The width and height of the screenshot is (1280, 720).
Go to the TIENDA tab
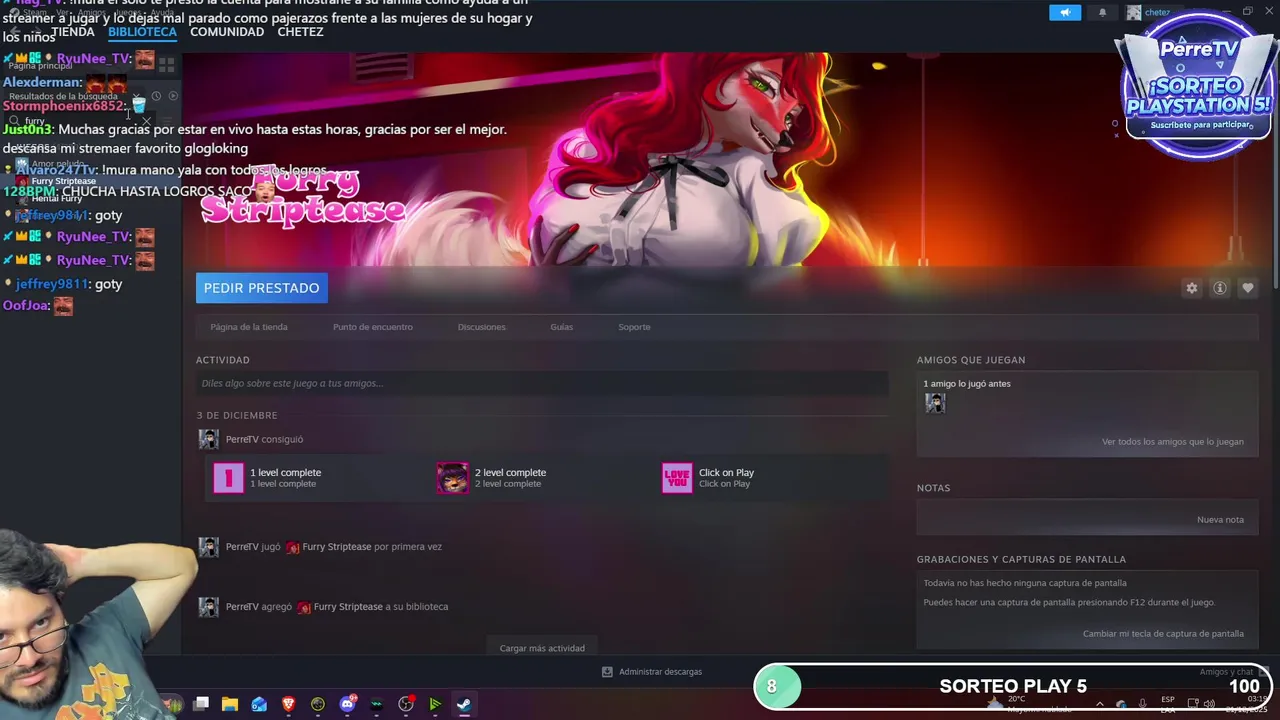pyautogui.click(x=72, y=32)
